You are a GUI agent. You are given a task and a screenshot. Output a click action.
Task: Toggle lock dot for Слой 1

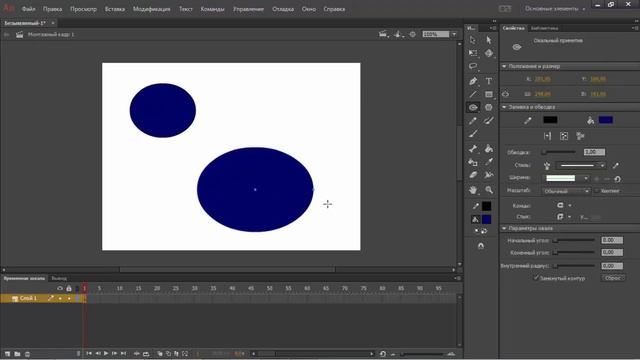(69, 298)
